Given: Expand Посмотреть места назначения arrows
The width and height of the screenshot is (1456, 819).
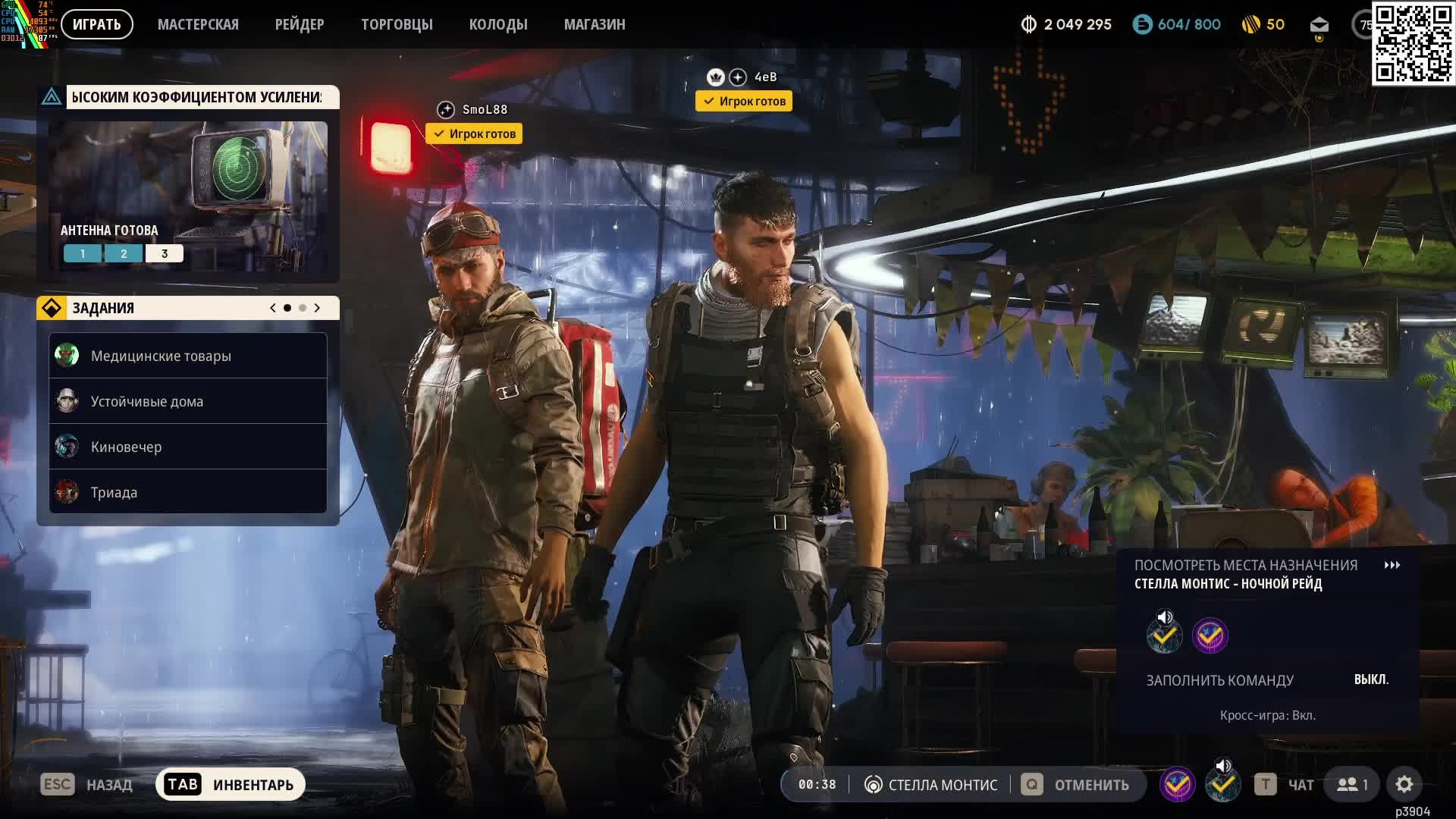Looking at the screenshot, I should 1392,565.
